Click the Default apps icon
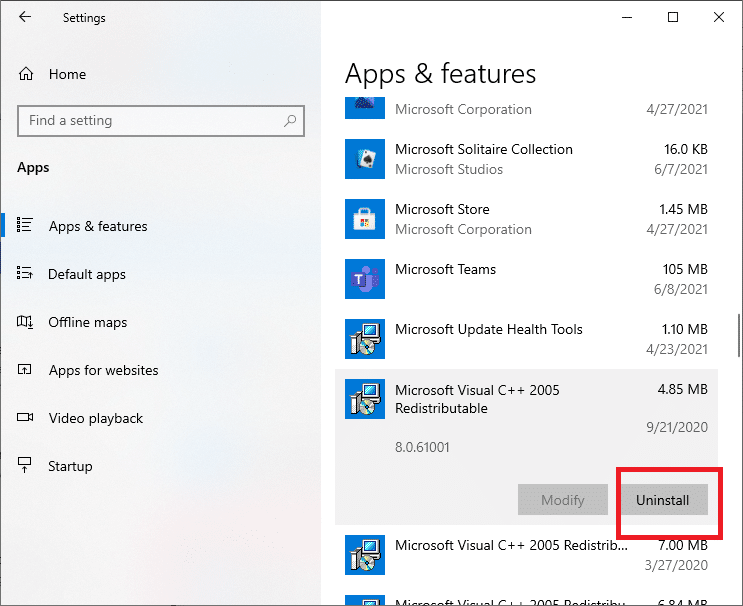Image resolution: width=743 pixels, height=606 pixels. [25, 272]
